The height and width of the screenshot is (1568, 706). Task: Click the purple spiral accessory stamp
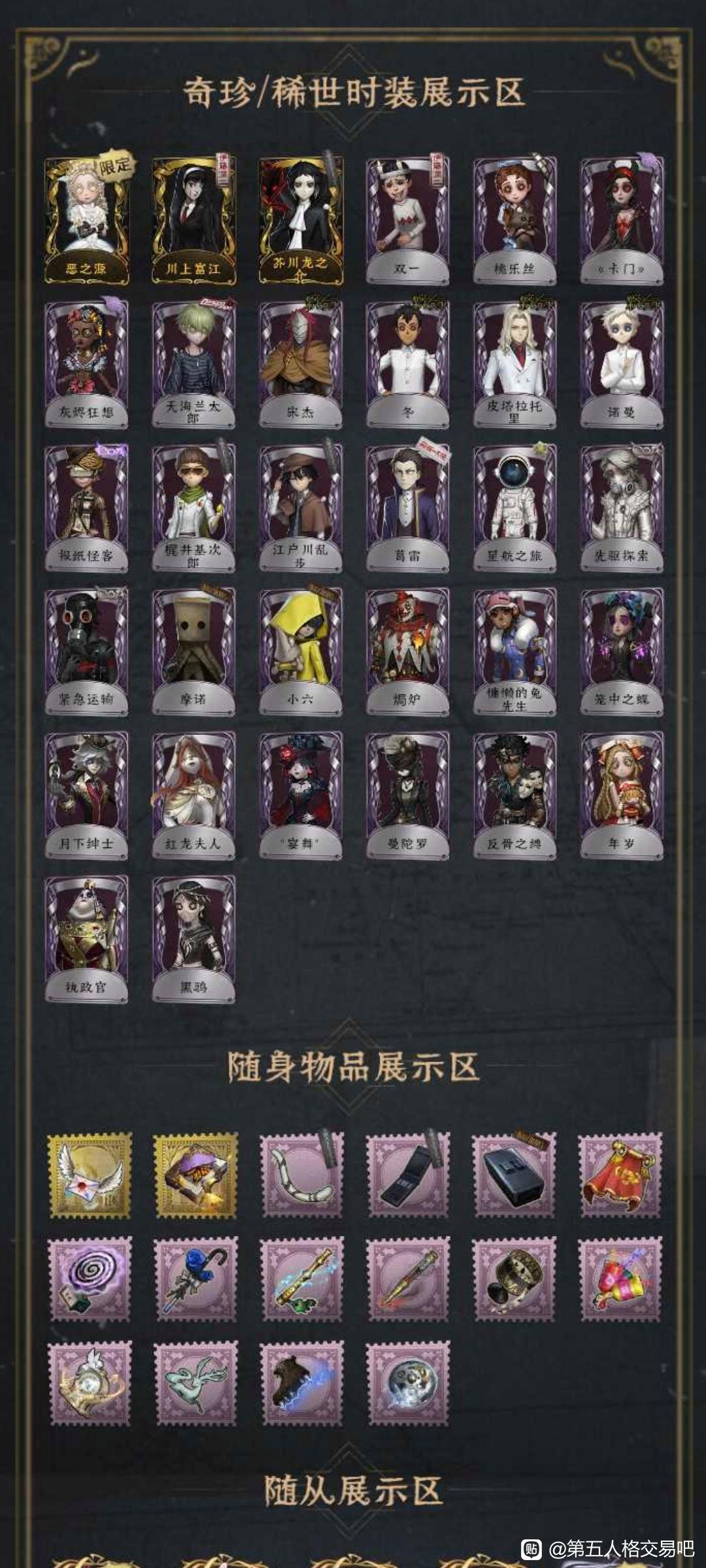click(90, 1279)
